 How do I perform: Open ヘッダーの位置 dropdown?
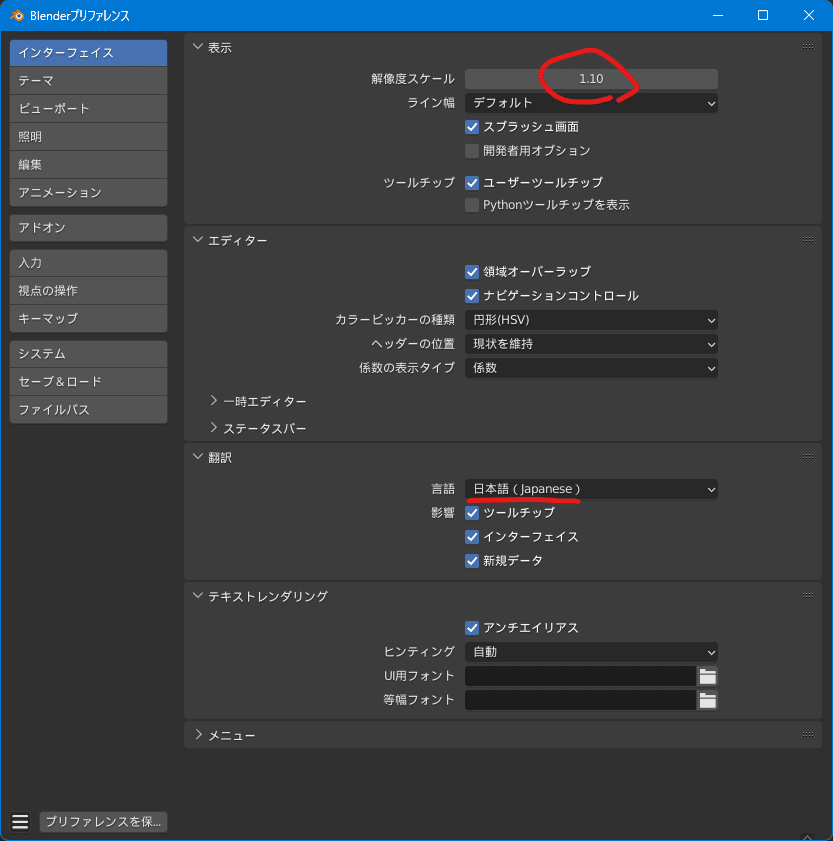(591, 344)
